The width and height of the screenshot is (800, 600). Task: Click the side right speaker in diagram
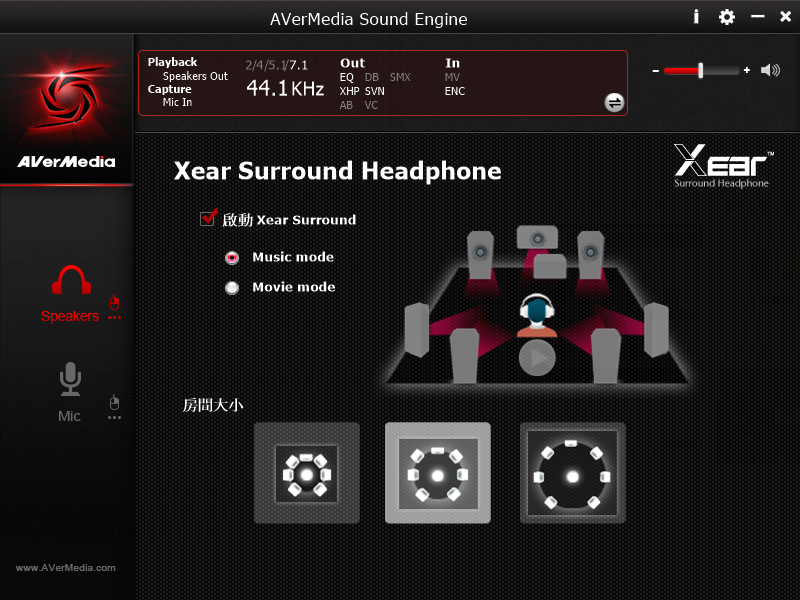tap(656, 330)
